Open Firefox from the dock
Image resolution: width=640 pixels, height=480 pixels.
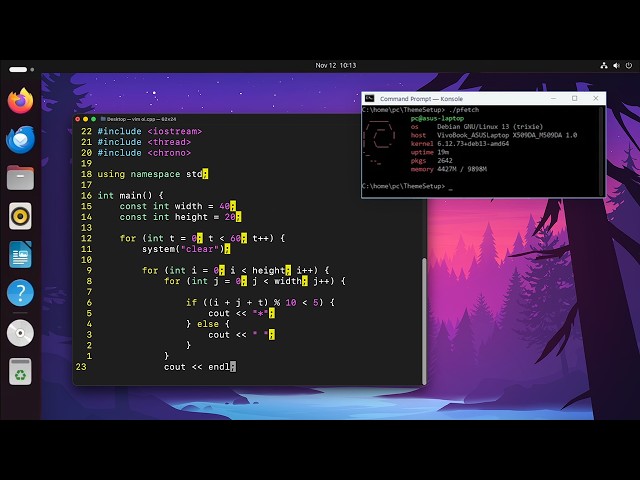20,101
